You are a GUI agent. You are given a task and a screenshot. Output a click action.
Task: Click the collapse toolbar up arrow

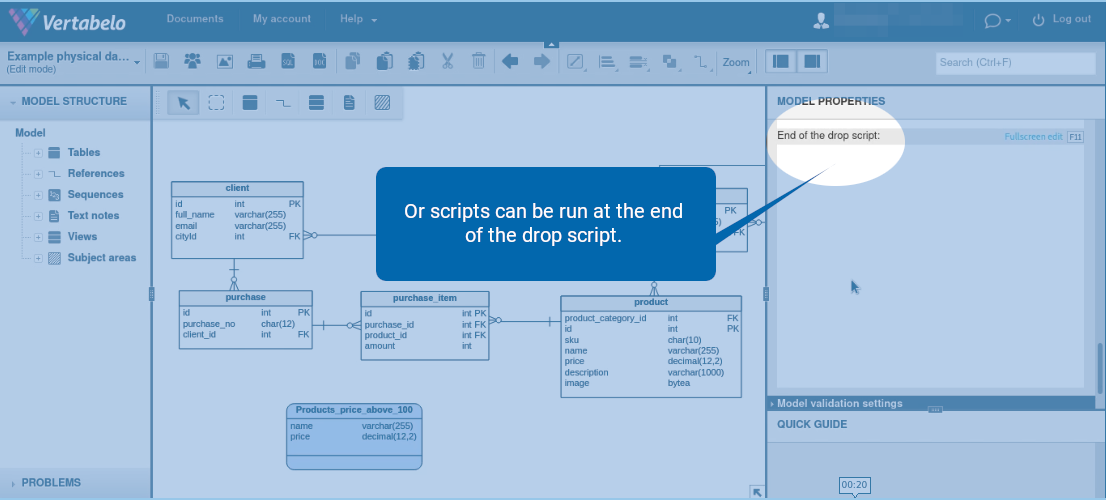pyautogui.click(x=552, y=44)
